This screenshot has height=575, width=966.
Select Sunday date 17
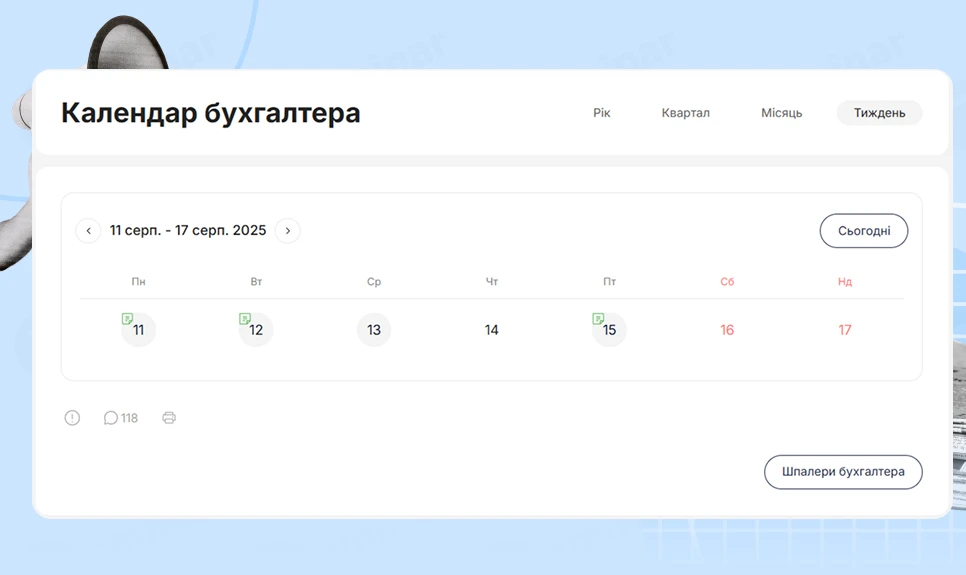coord(845,330)
